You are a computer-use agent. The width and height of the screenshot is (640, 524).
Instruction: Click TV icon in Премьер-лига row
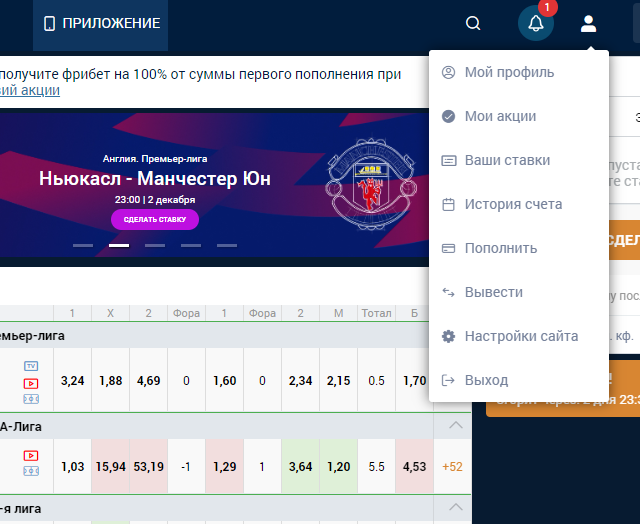(31, 366)
